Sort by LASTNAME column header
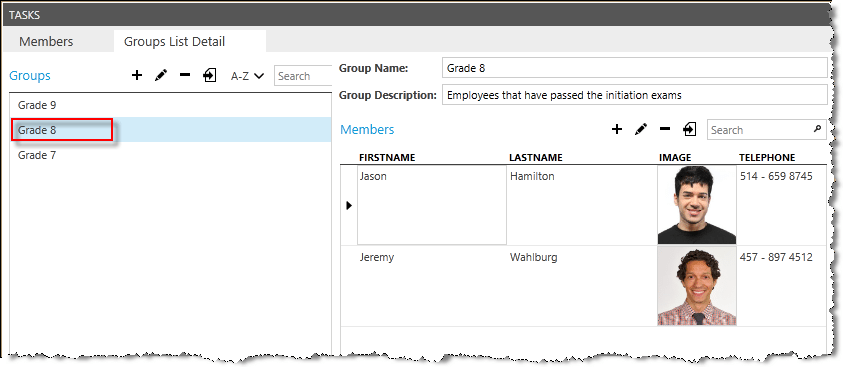The image size is (843, 367). (x=535, y=157)
